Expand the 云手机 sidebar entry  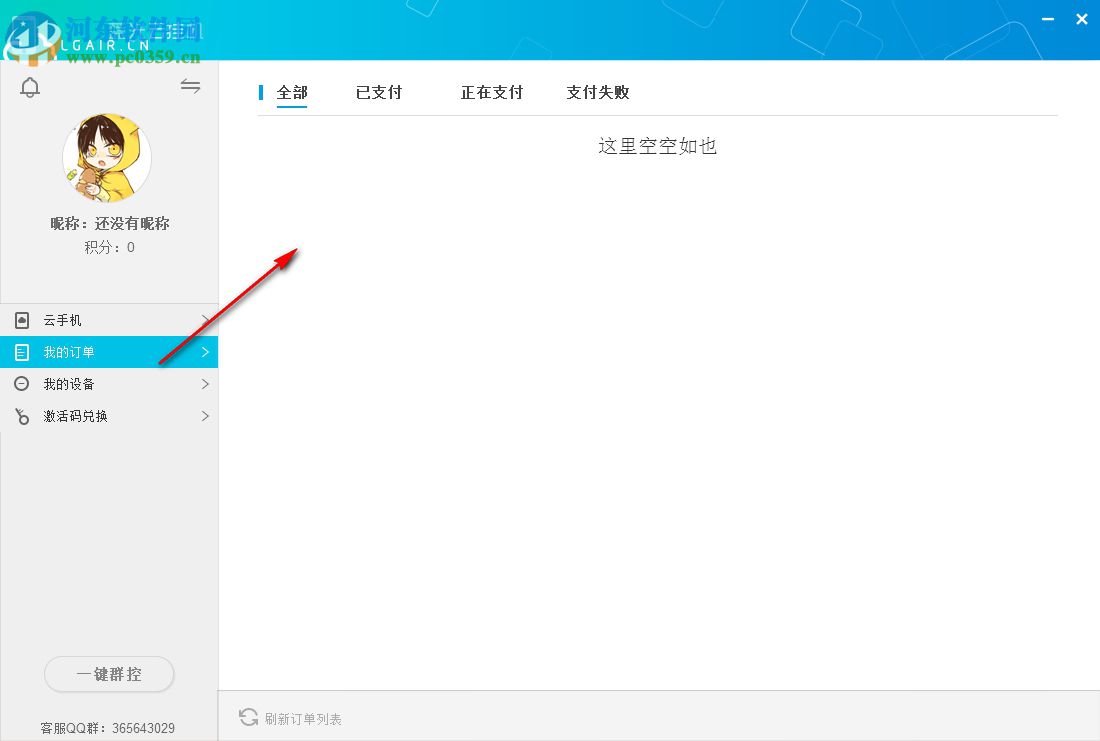pos(207,320)
